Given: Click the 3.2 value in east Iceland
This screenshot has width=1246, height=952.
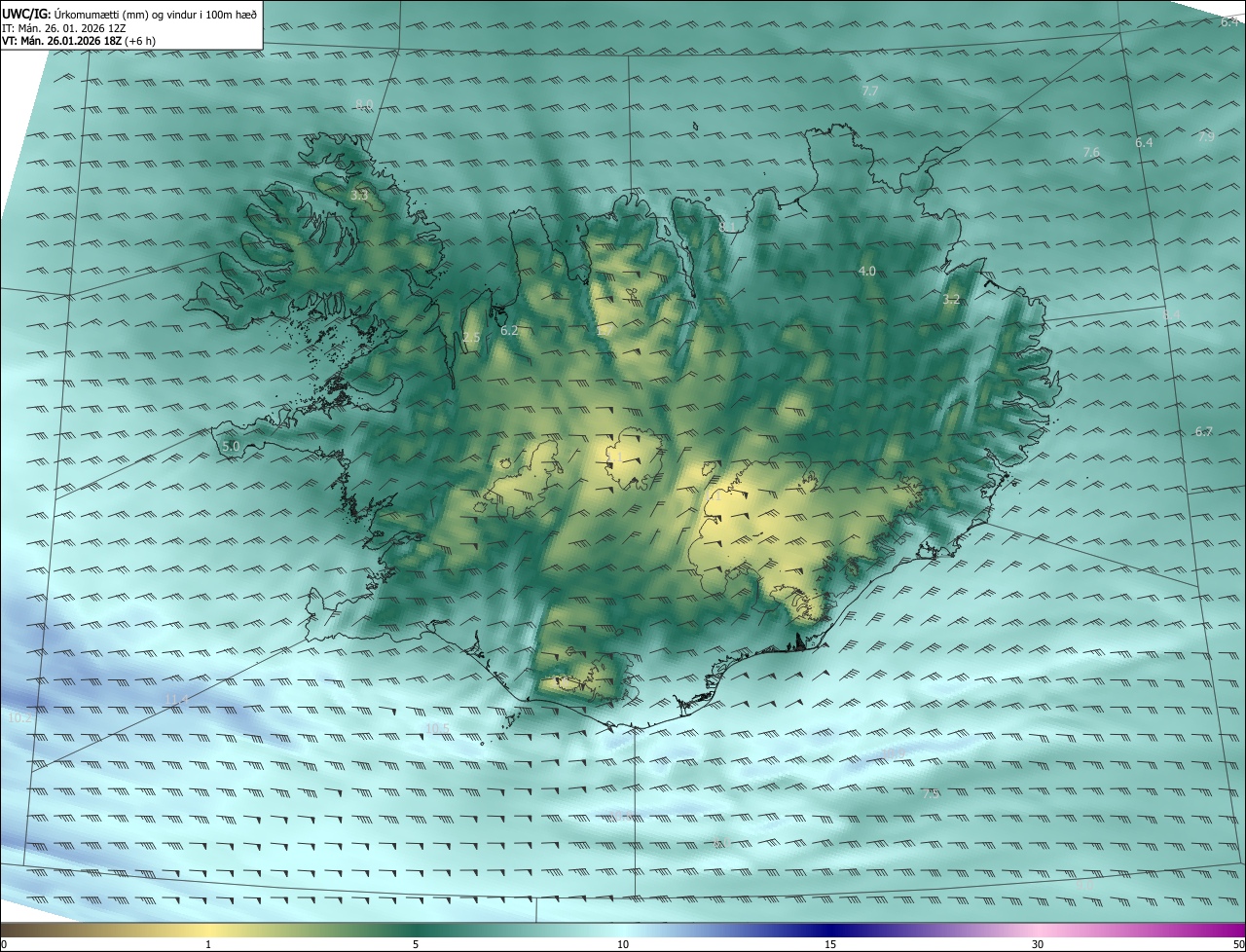Looking at the screenshot, I should pos(952,300).
